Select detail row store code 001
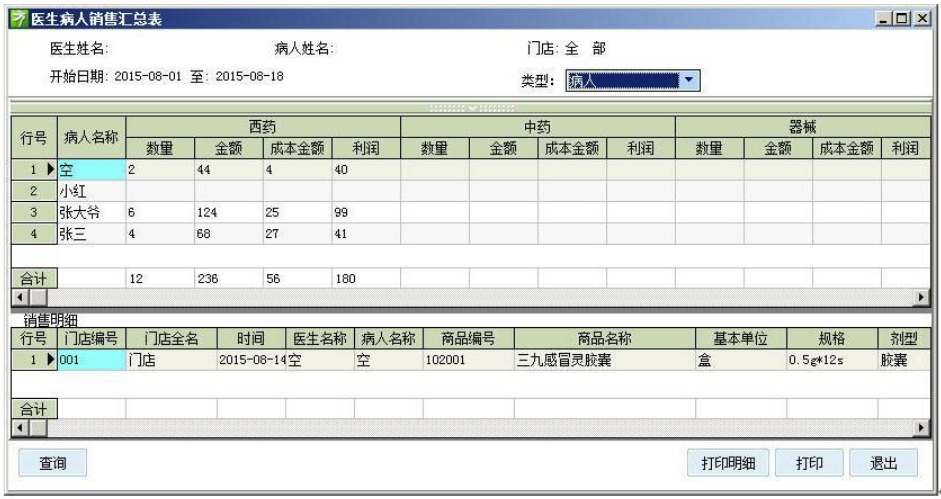Image resolution: width=941 pixels, height=499 pixels. pyautogui.click(x=92, y=360)
